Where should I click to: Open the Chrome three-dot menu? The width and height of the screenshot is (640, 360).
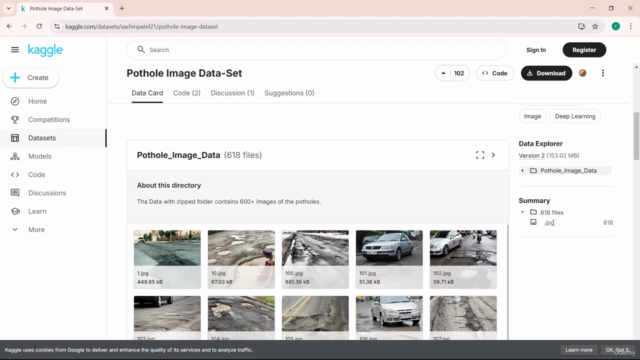pos(631,27)
